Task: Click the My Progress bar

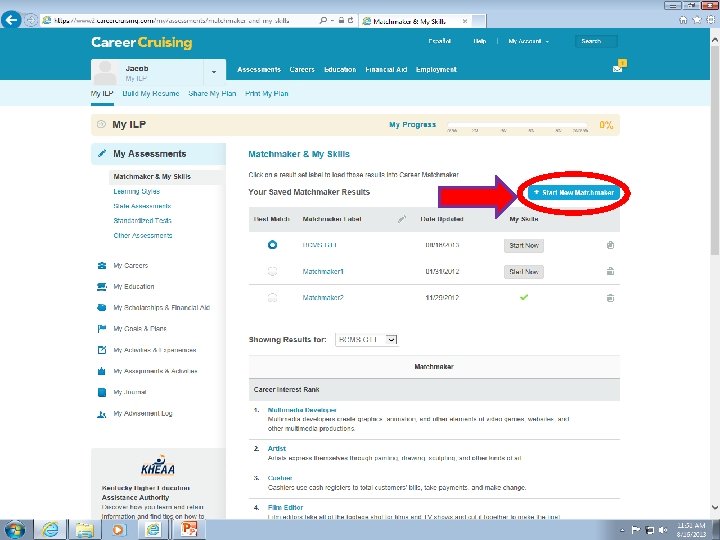Action: [518, 124]
